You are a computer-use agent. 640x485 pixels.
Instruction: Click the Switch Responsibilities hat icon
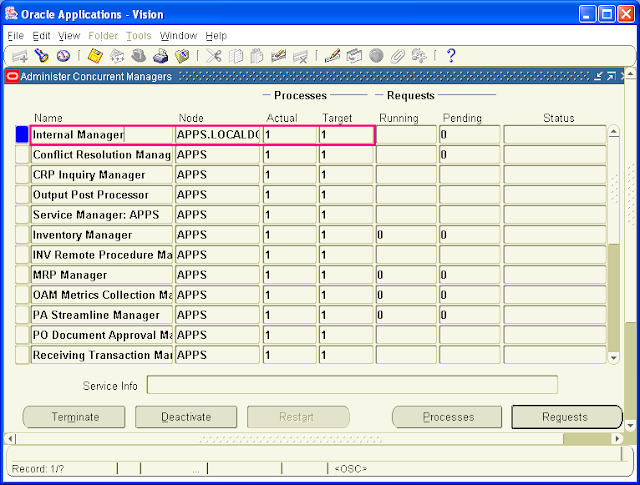click(139, 56)
